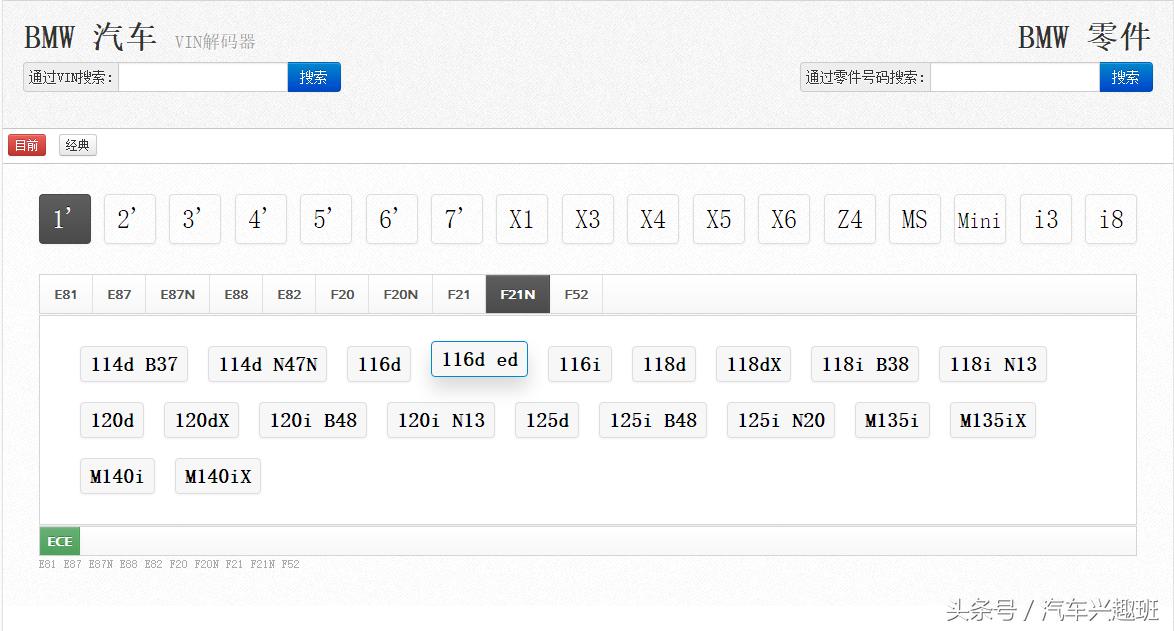Select the 116d ed model
Image resolution: width=1174 pixels, height=631 pixels.
click(x=480, y=359)
